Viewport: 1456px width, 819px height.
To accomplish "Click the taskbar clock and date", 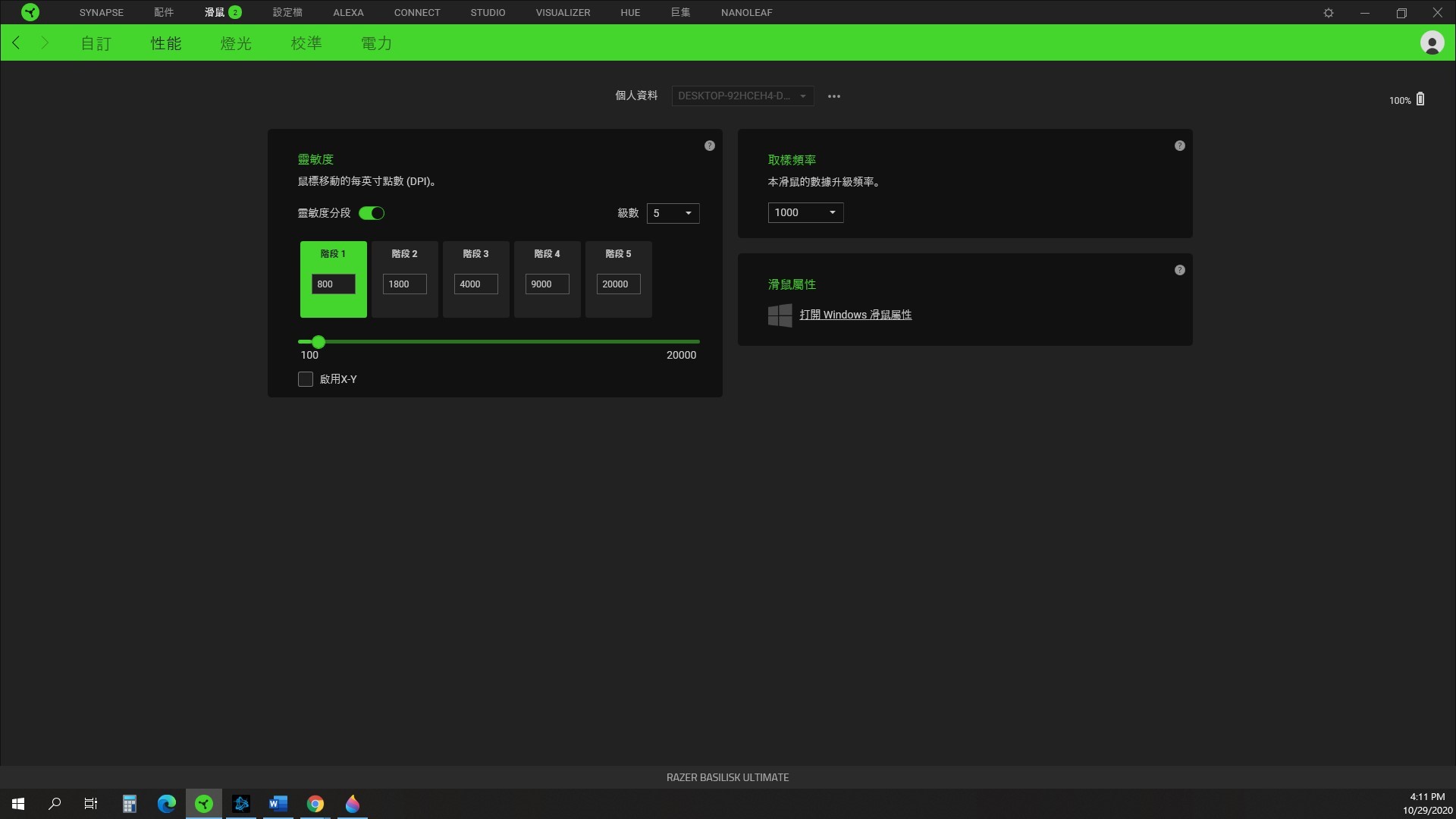I will (x=1427, y=804).
